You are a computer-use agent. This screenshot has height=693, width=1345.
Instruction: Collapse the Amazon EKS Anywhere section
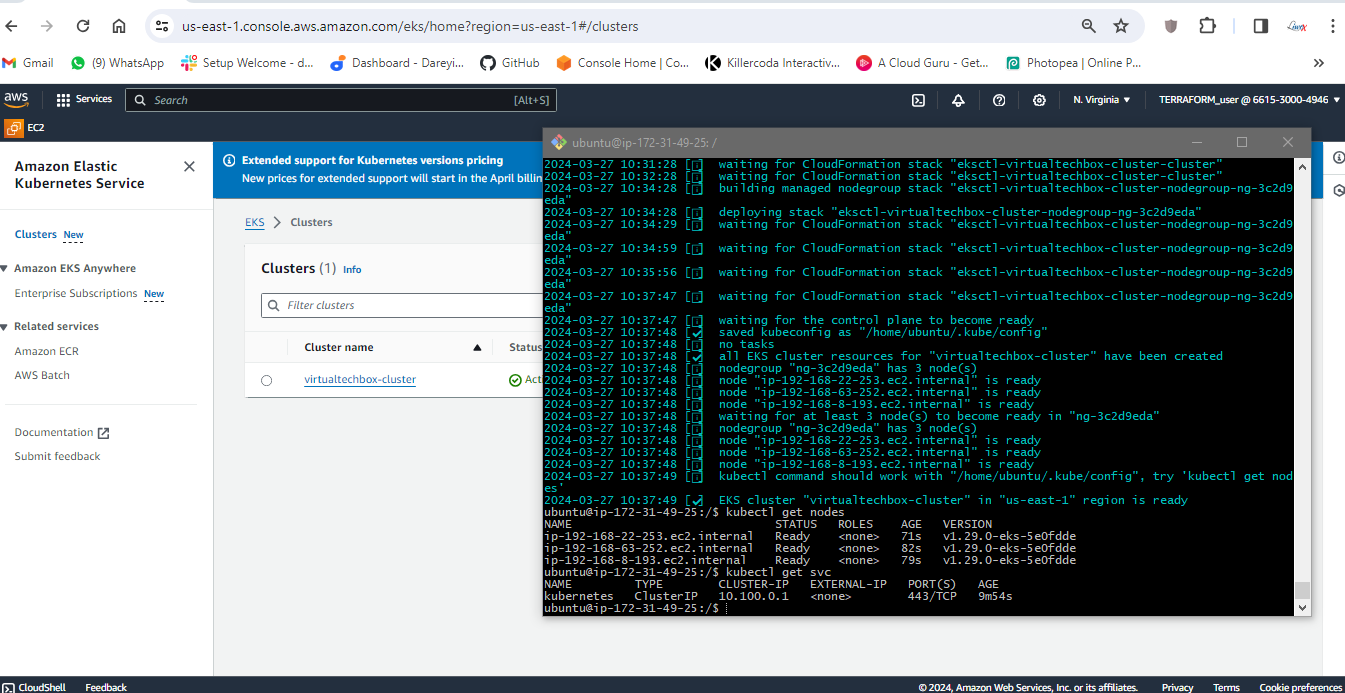(x=6, y=268)
